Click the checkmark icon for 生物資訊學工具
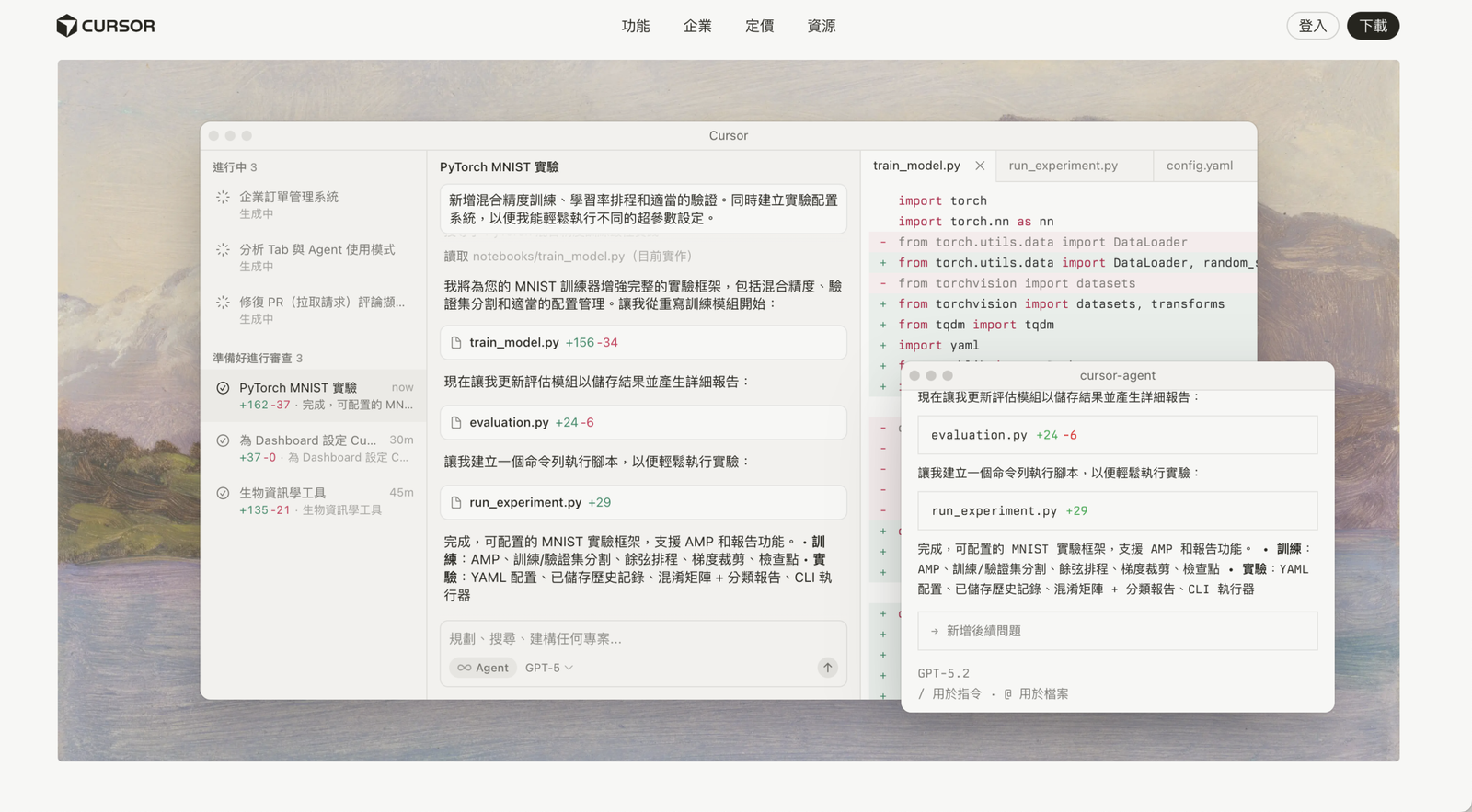The width and height of the screenshot is (1472, 812). (223, 493)
